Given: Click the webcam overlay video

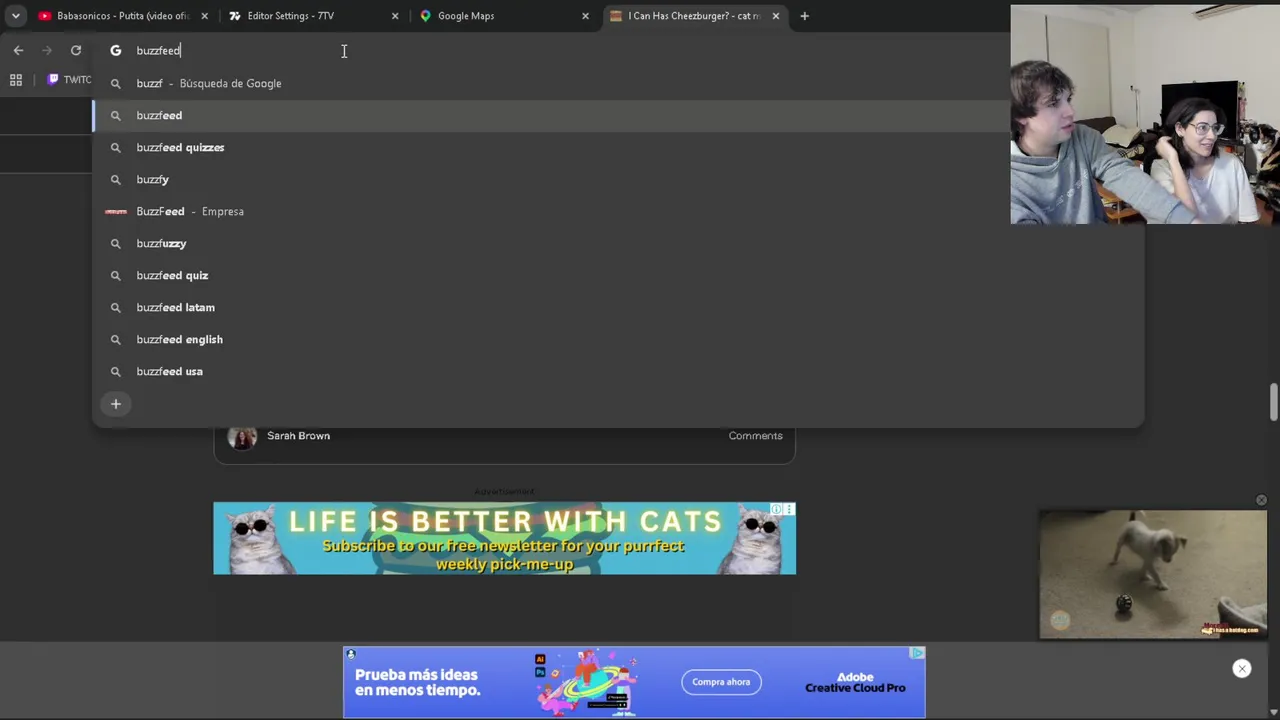Looking at the screenshot, I should click(1145, 114).
